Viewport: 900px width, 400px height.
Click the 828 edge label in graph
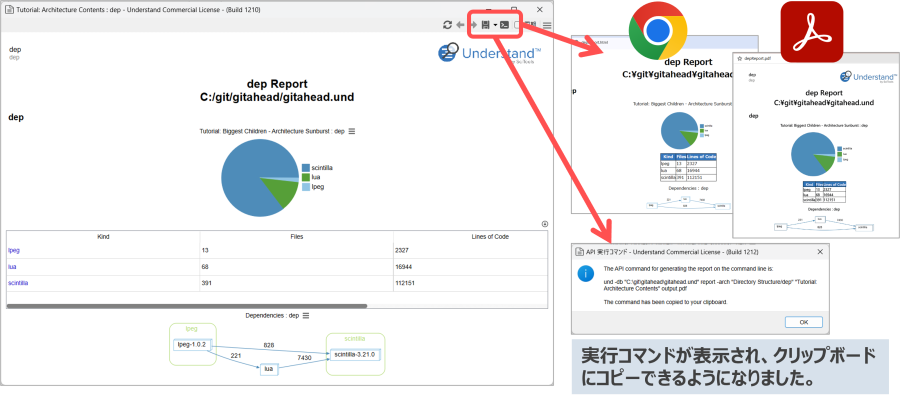[x=269, y=345]
